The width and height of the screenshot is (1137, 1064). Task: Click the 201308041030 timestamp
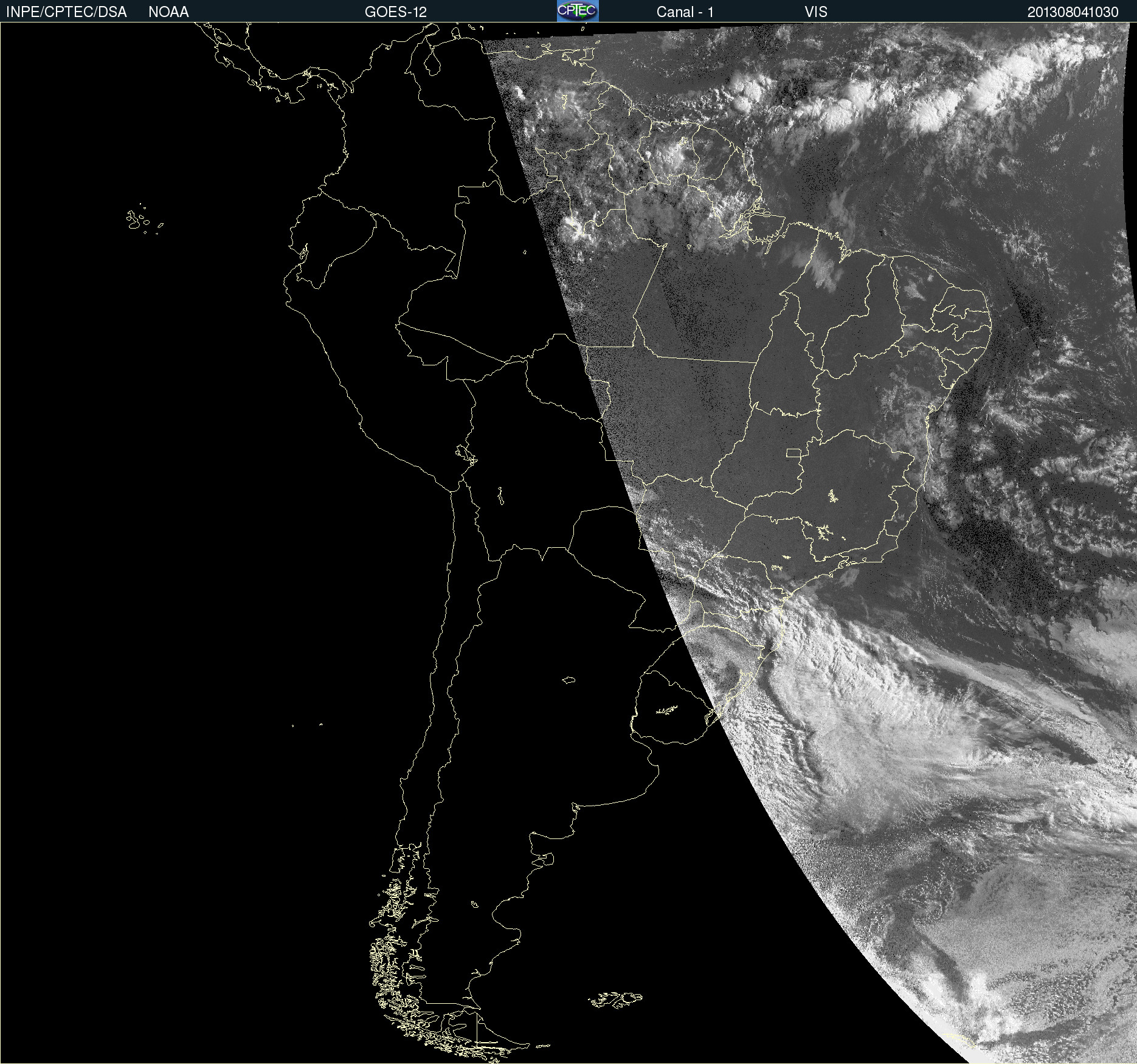pos(1073,12)
